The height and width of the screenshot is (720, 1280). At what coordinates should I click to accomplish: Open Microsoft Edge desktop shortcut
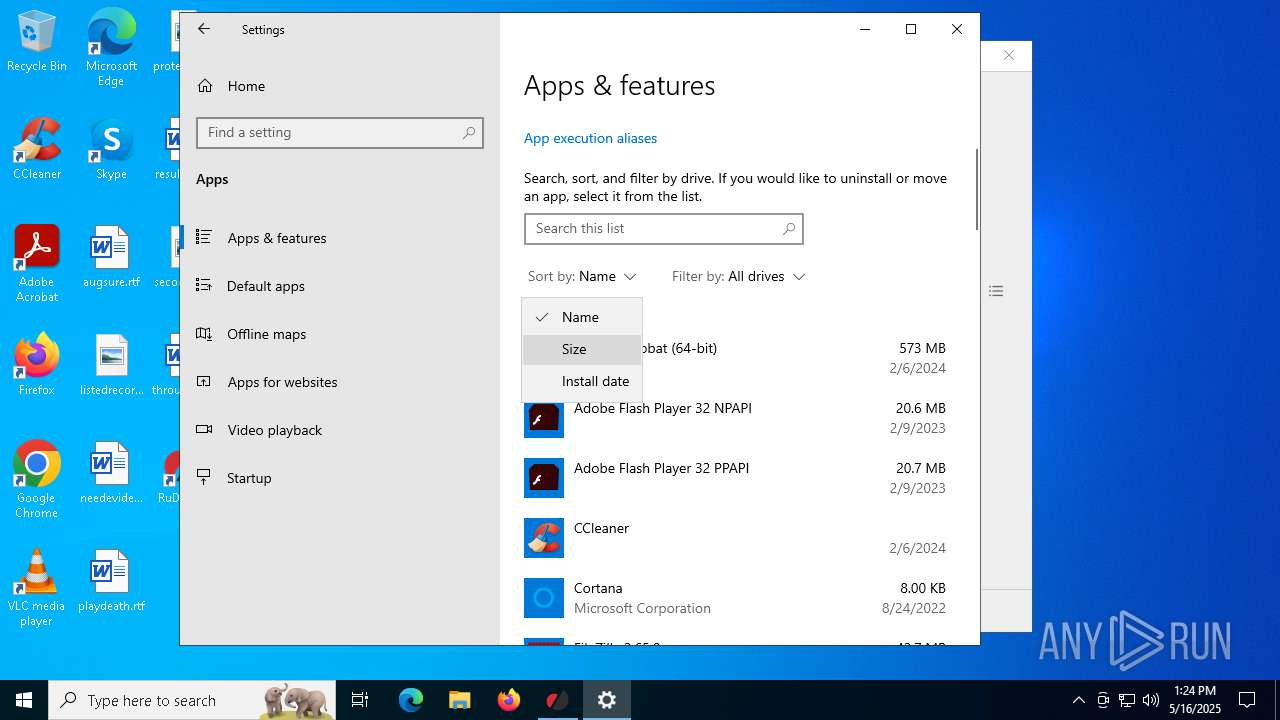click(111, 47)
